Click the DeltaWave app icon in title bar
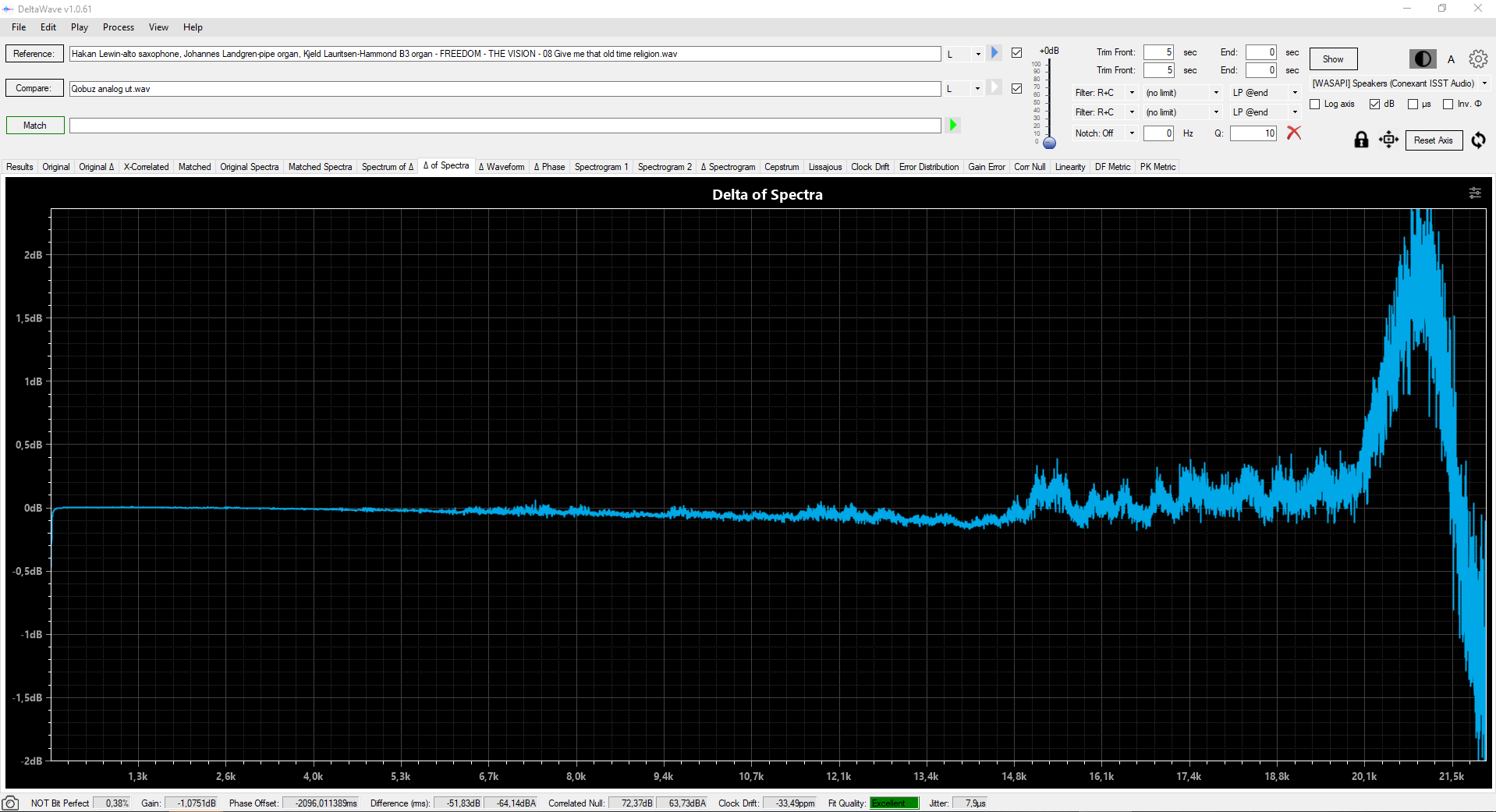Screen dimensions: 1496x812 coord(8,9)
